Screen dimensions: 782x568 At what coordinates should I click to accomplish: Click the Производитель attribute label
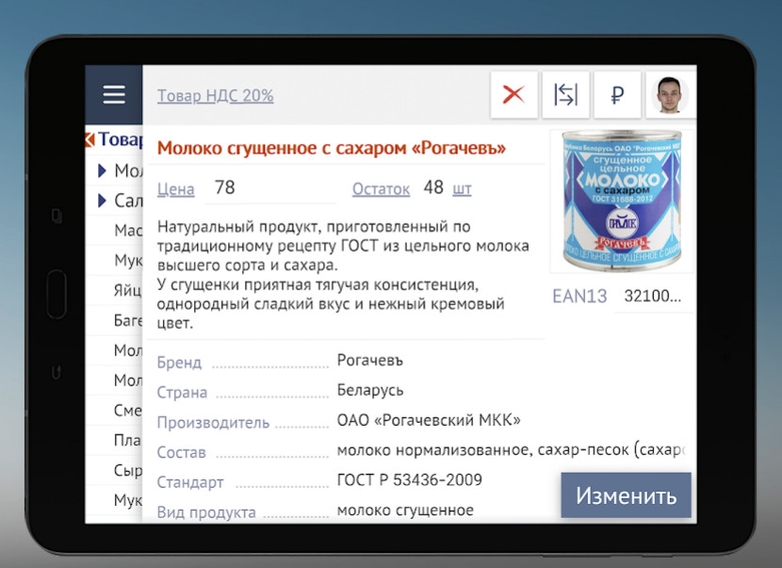coord(213,422)
